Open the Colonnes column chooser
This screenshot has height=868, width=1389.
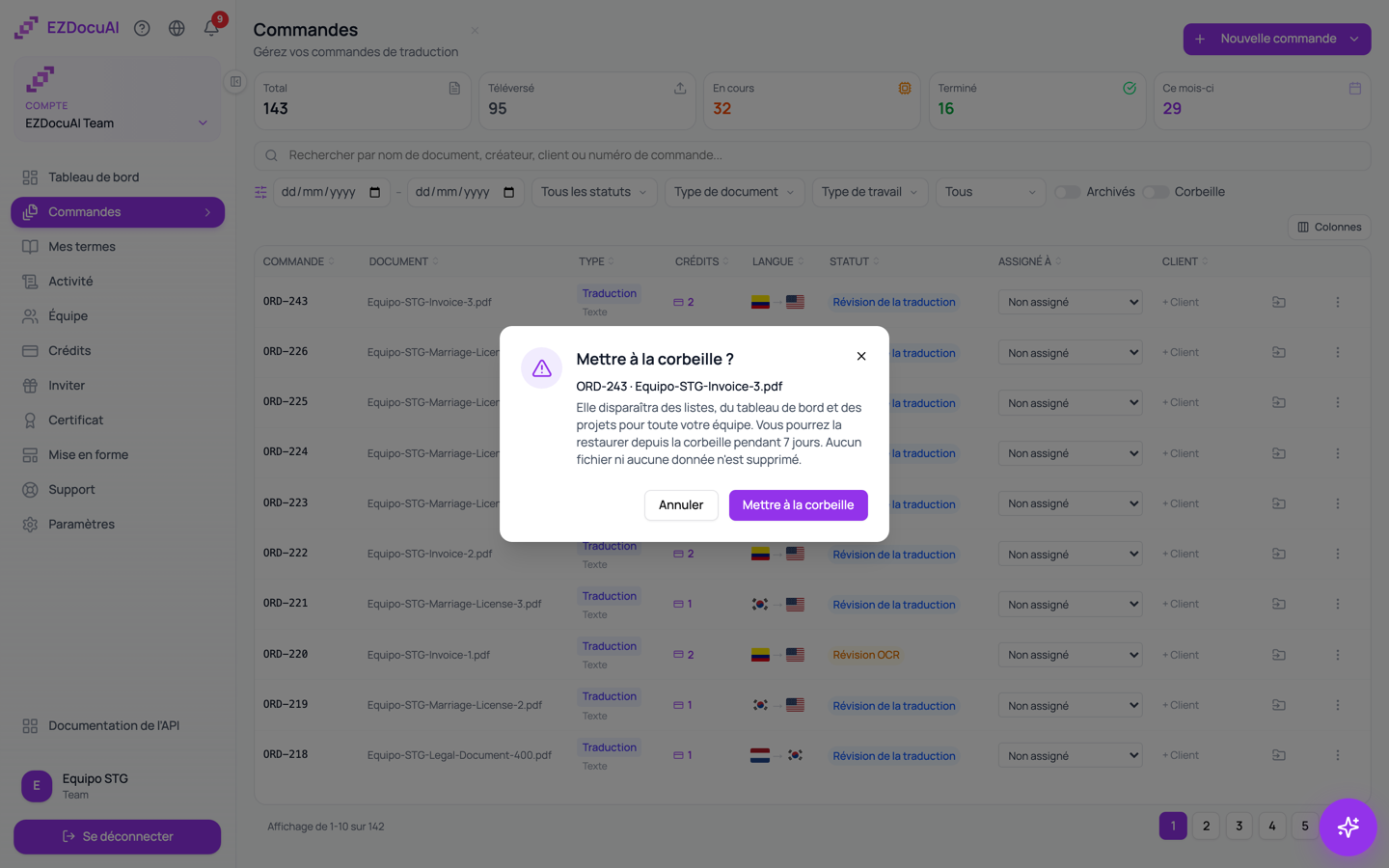[x=1329, y=227]
